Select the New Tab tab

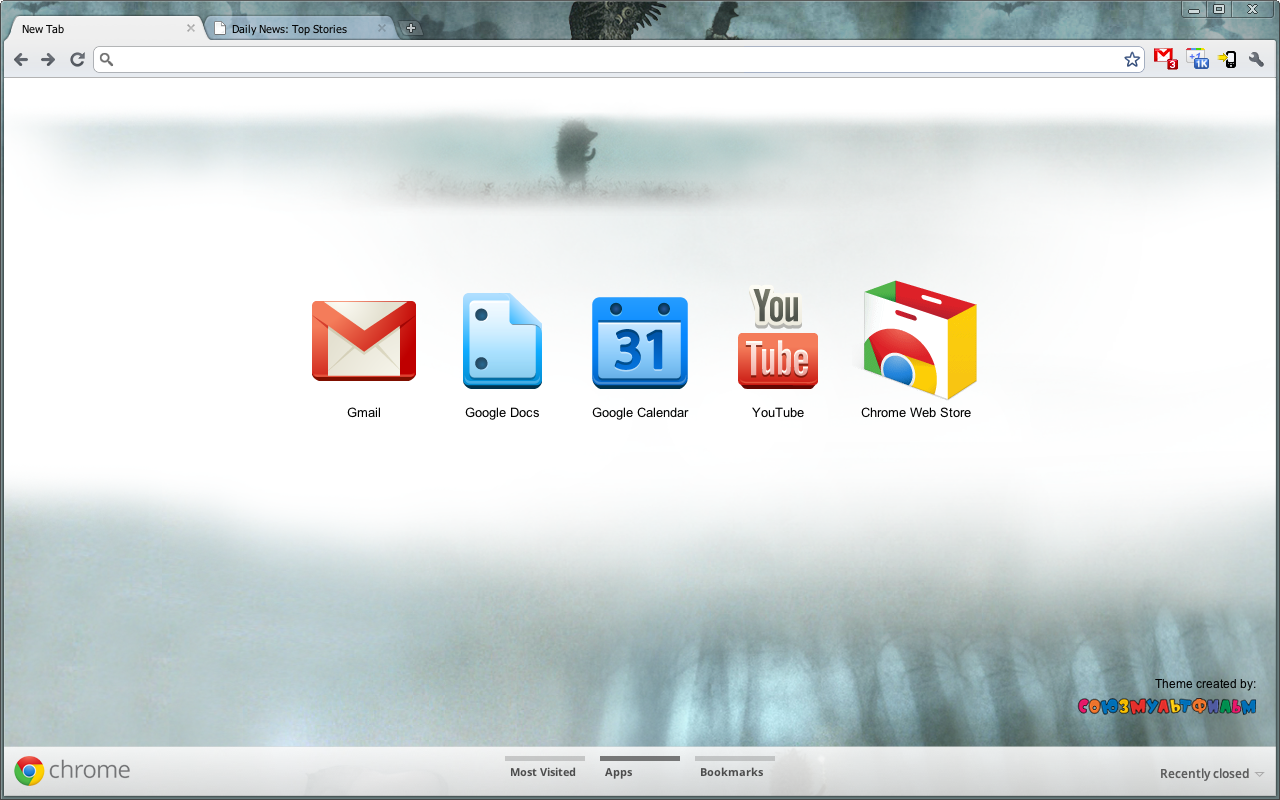(103, 29)
